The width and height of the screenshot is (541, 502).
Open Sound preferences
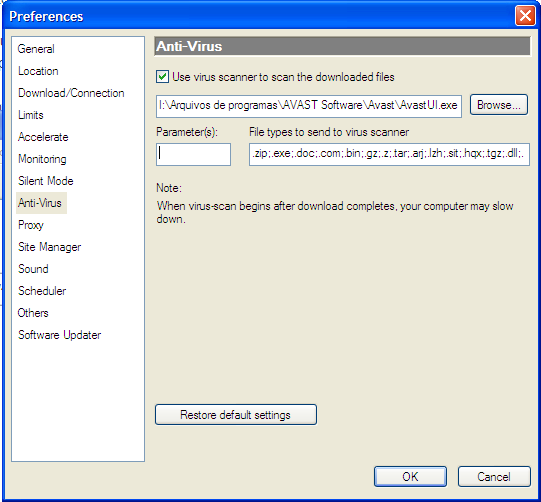pyautogui.click(x=33, y=269)
